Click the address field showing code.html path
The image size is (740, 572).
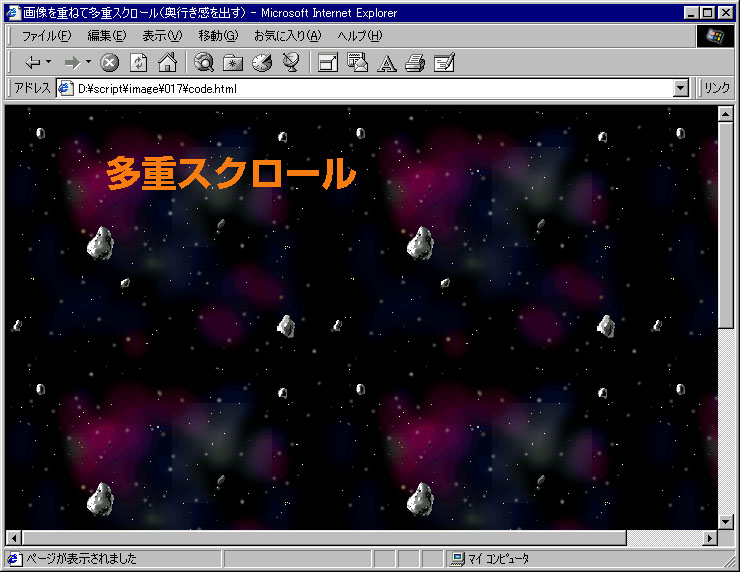(373, 89)
